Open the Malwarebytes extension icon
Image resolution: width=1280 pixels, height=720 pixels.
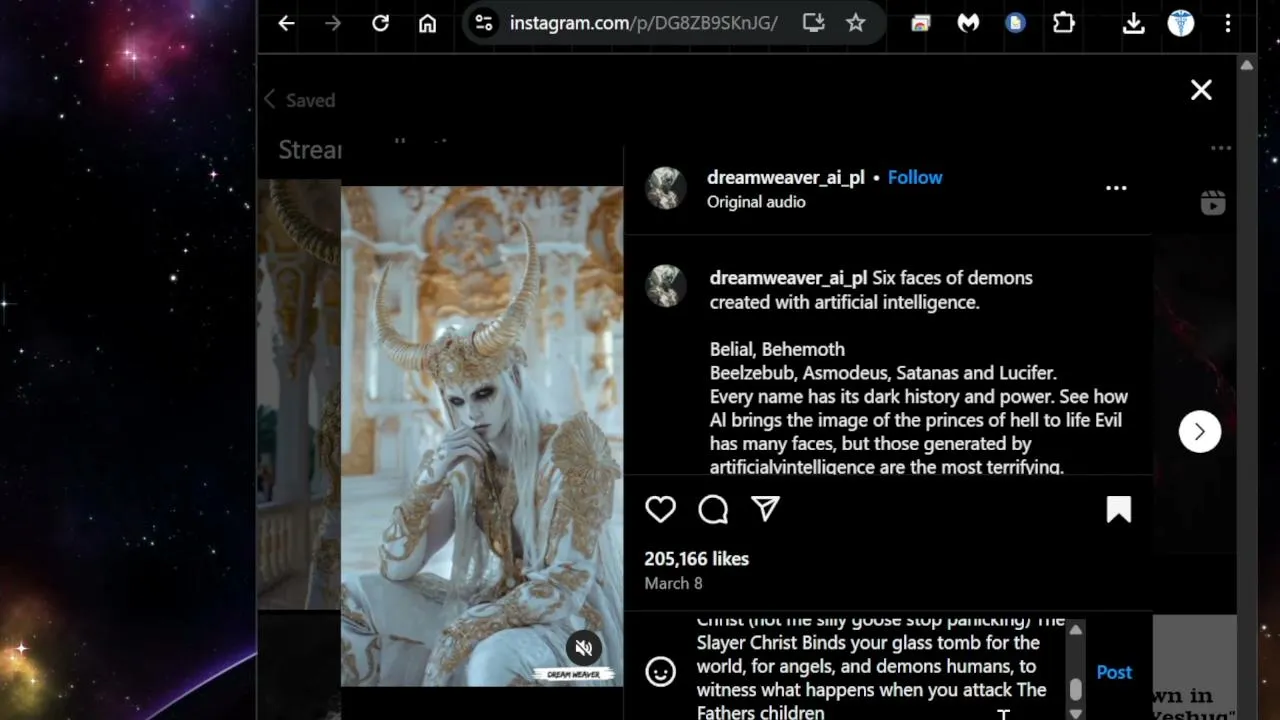click(968, 23)
